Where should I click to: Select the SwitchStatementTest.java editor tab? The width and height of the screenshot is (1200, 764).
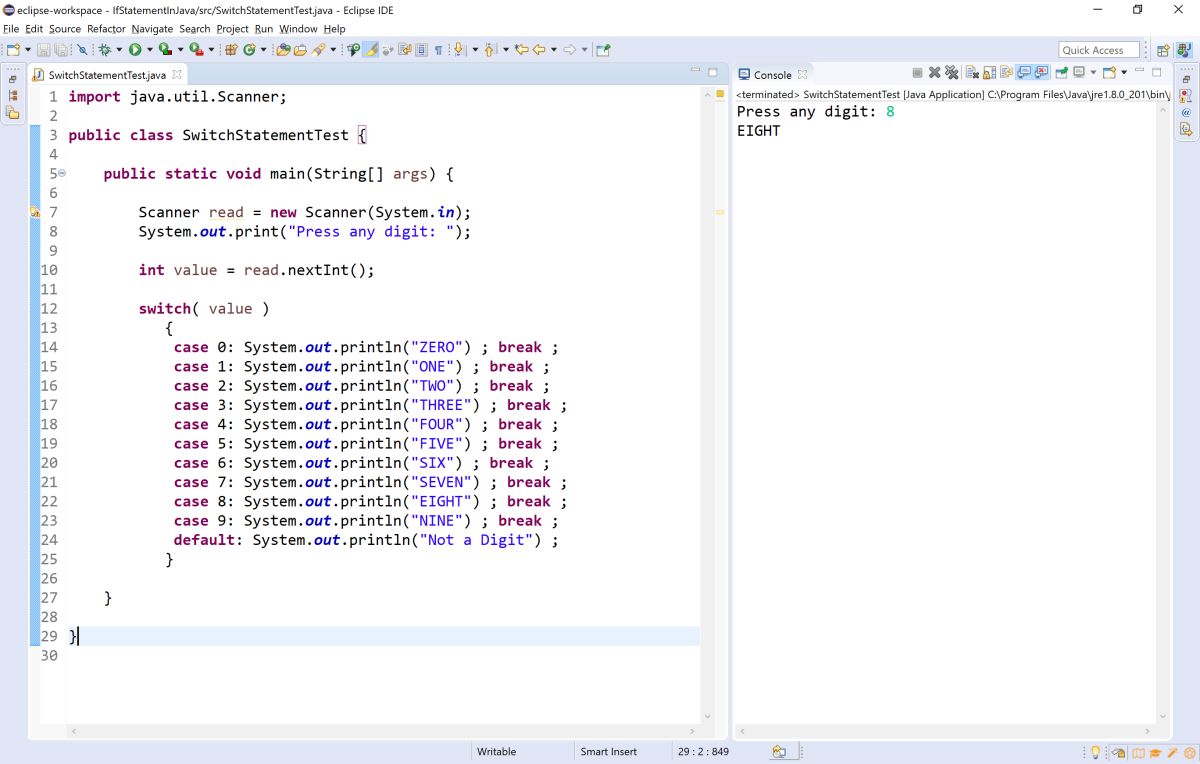(x=107, y=75)
